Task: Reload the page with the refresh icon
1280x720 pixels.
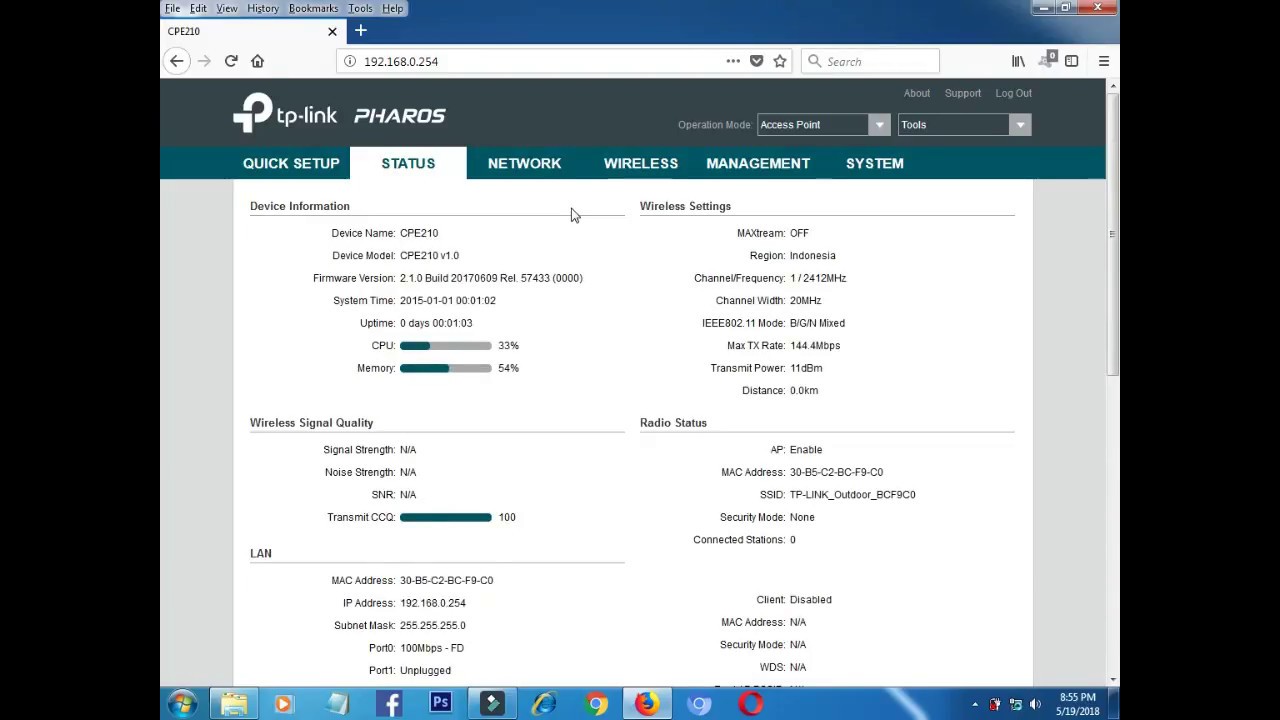Action: tap(231, 61)
